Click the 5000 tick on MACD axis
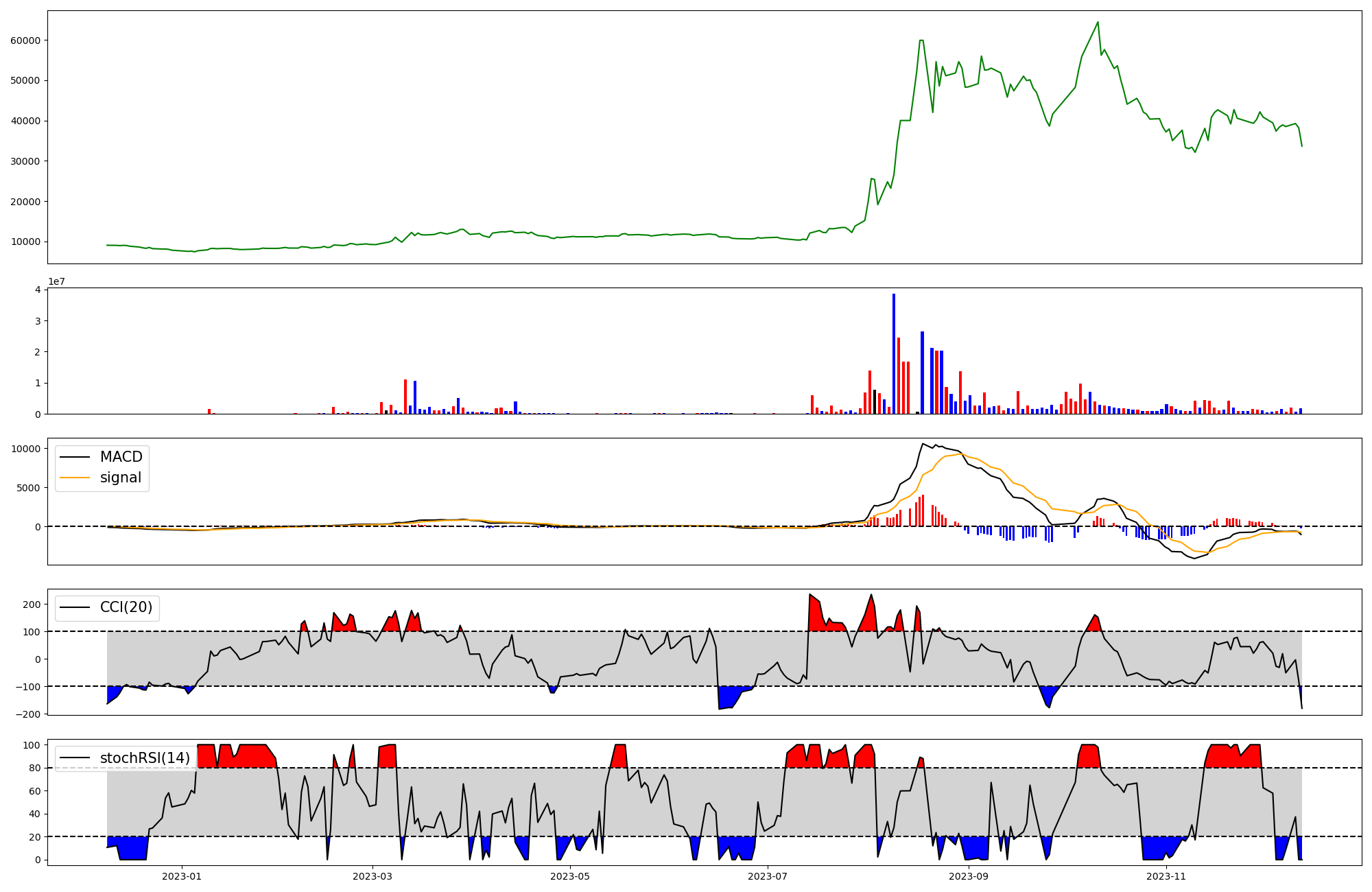1372x892 pixels. (28, 488)
